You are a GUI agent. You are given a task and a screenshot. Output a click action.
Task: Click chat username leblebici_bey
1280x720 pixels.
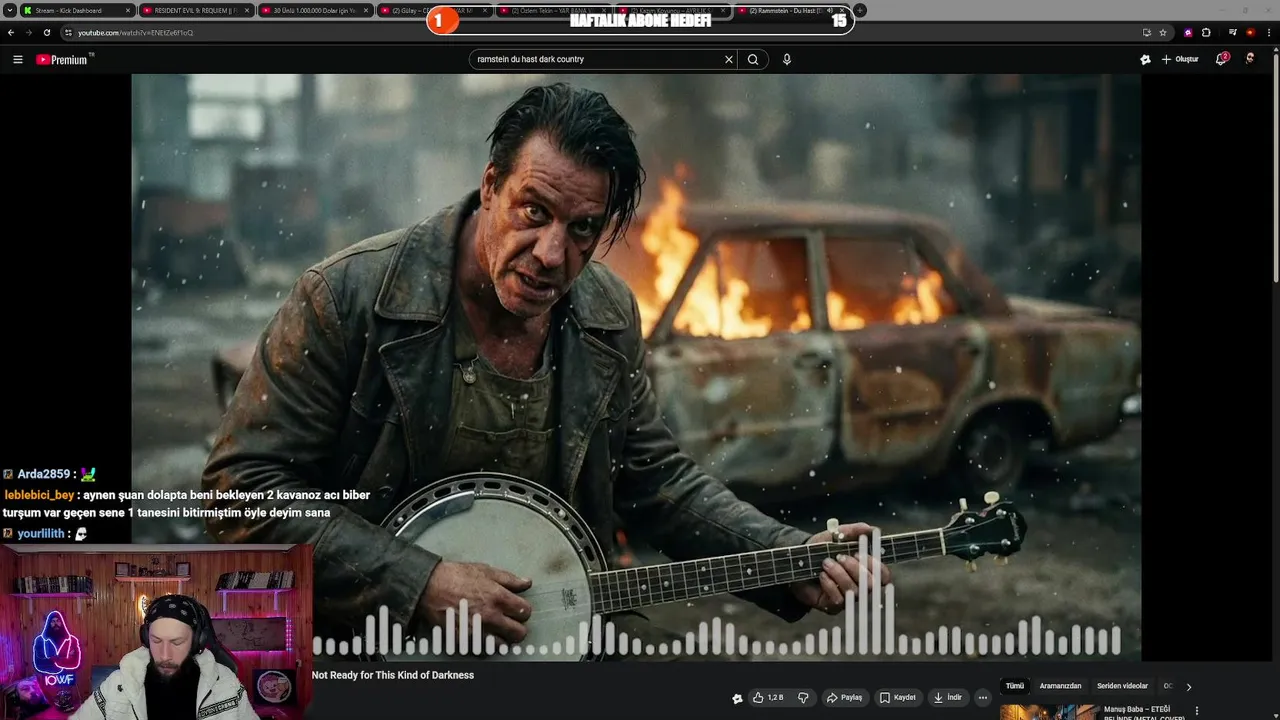40,495
